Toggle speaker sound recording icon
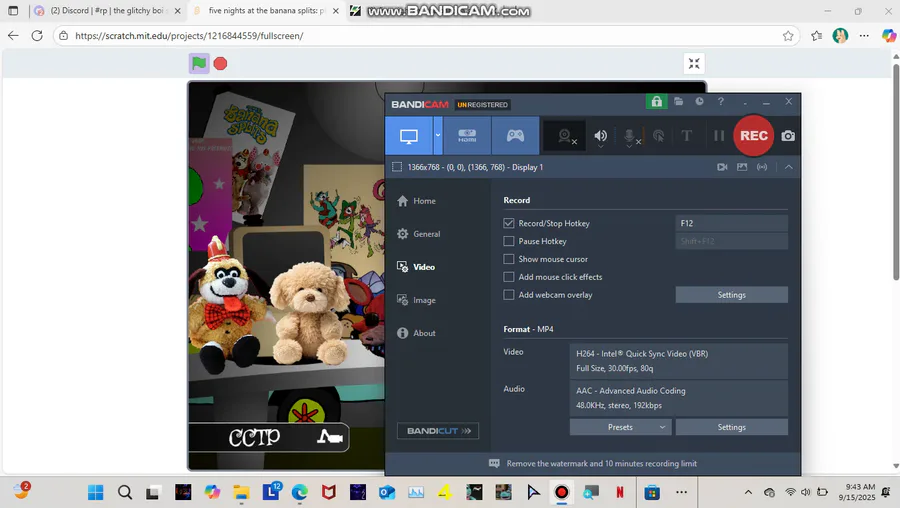Image resolution: width=900 pixels, height=508 pixels. [600, 136]
